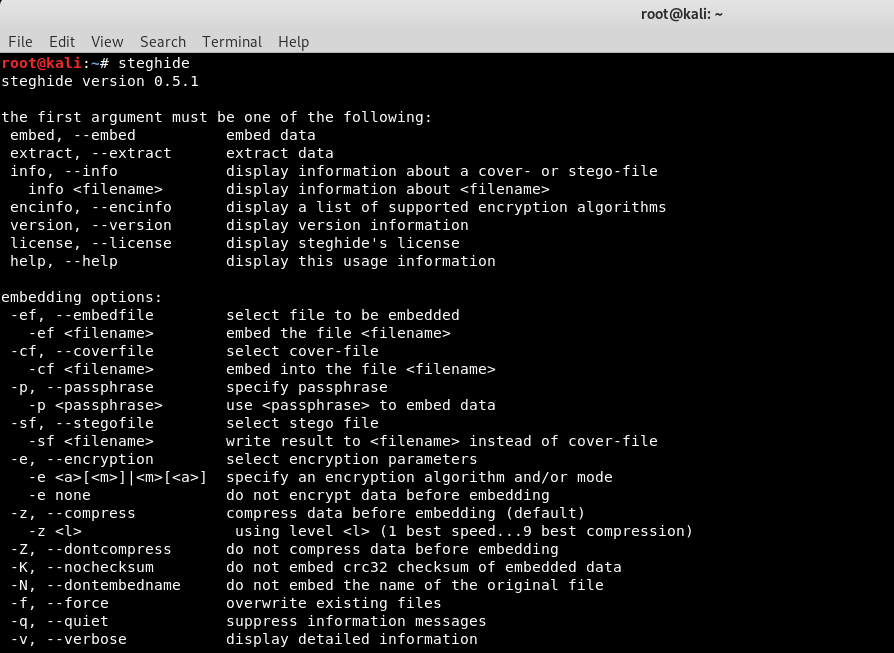Viewport: 894px width, 653px height.
Task: Click the '-sf, --stegofile' option text
Action: pos(82,423)
